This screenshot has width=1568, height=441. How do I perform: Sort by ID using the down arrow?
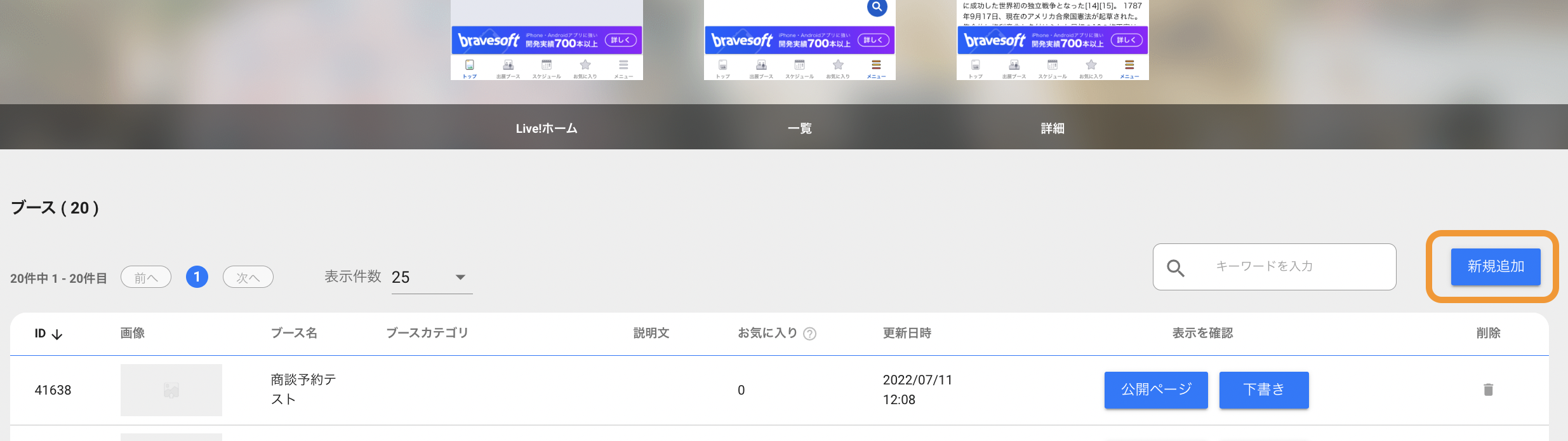(56, 334)
